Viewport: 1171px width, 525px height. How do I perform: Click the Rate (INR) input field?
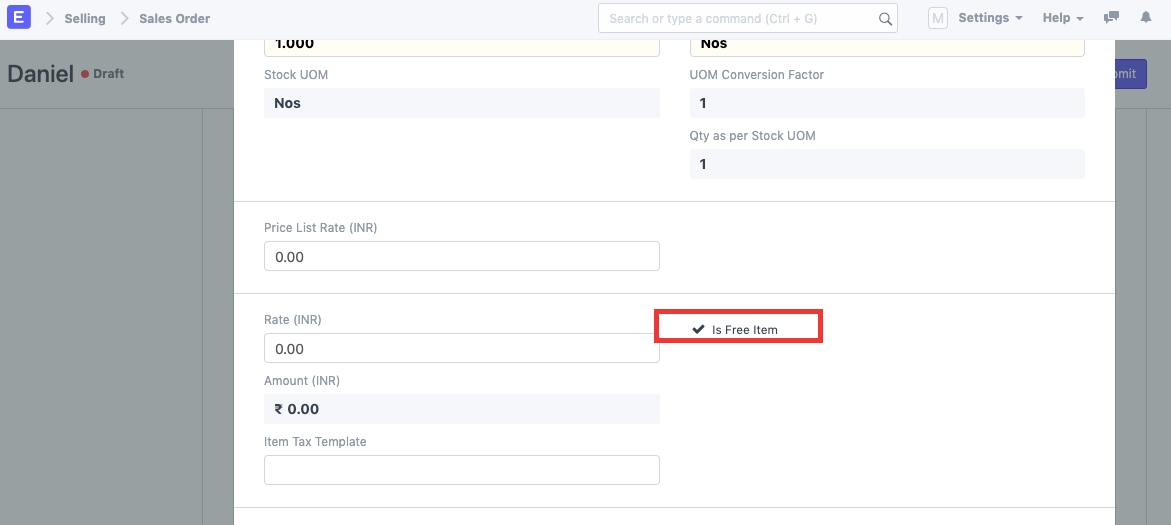pos(461,349)
